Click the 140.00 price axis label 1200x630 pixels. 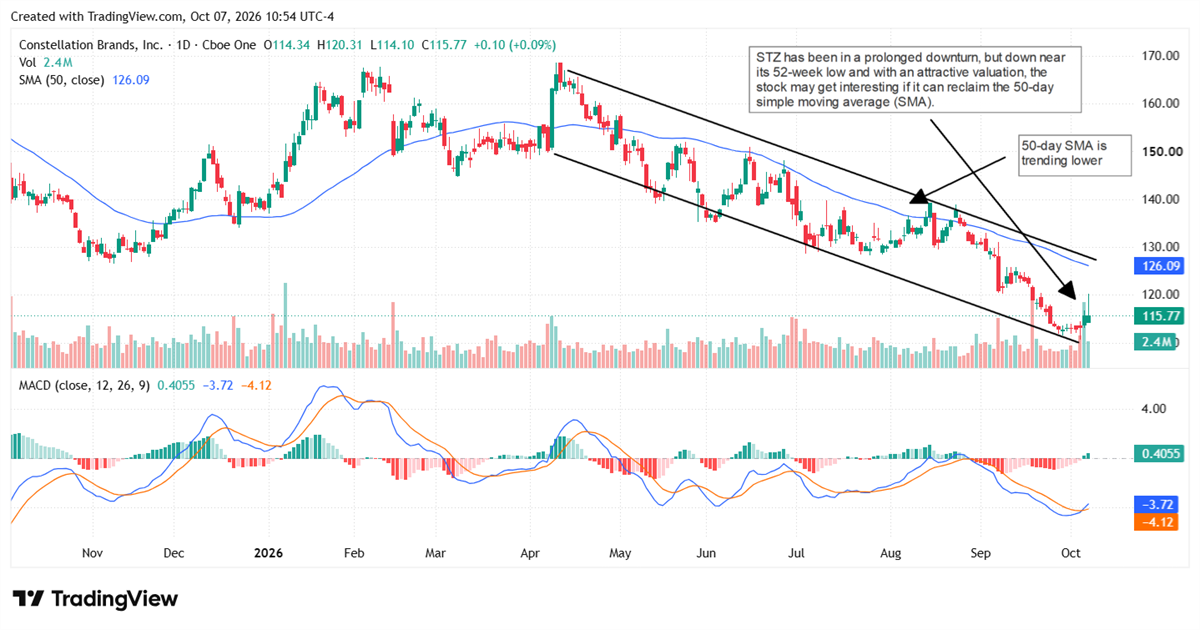pyautogui.click(x=1160, y=199)
